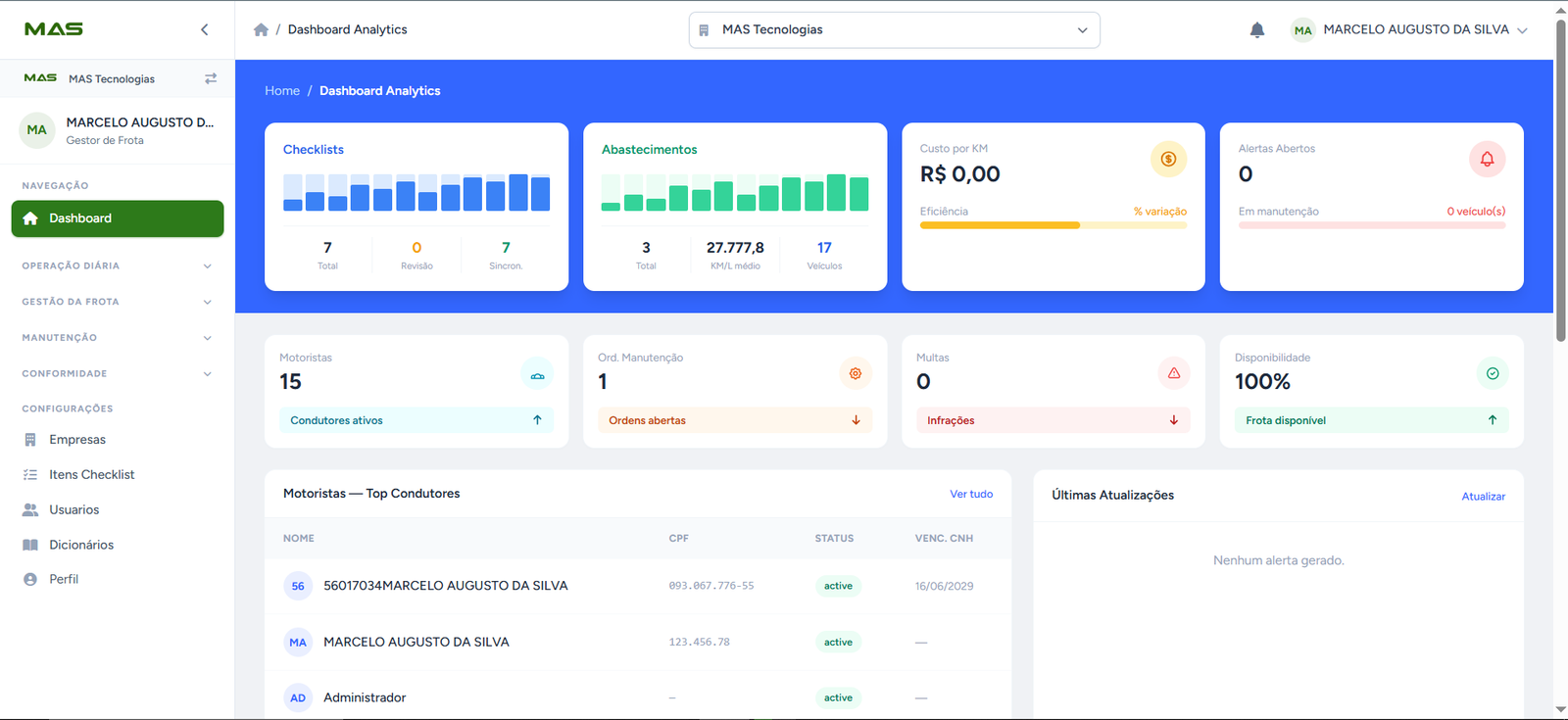Click the Disponibilidade check circle icon

pos(1493,374)
